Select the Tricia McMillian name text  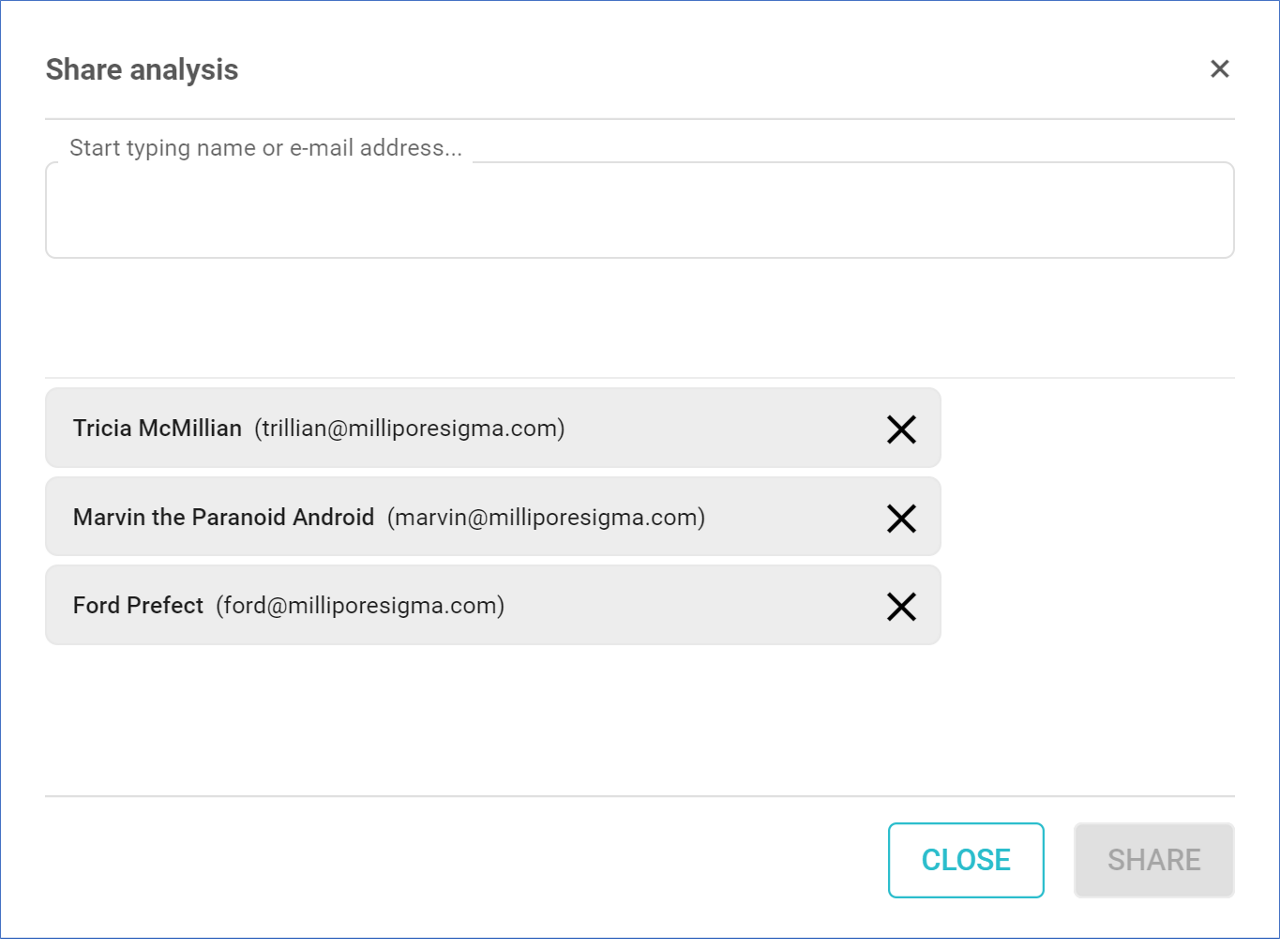coord(157,429)
